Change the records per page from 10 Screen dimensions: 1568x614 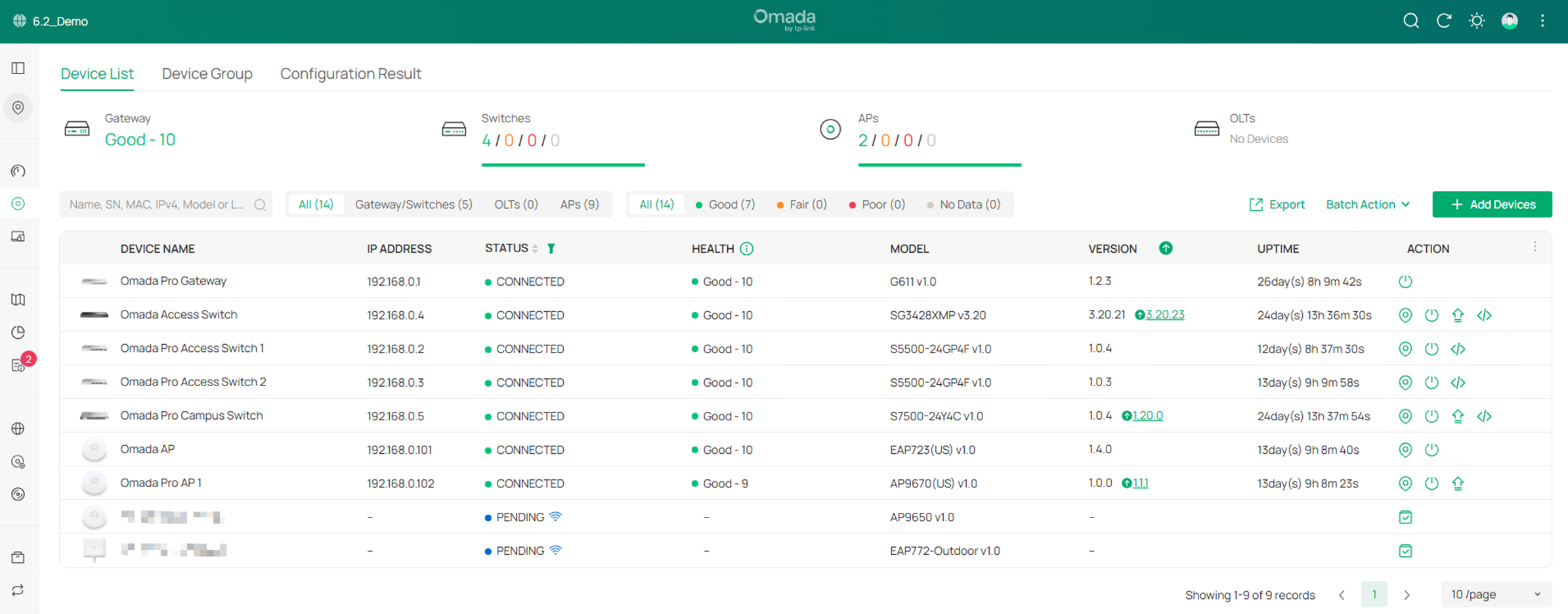point(1495,594)
